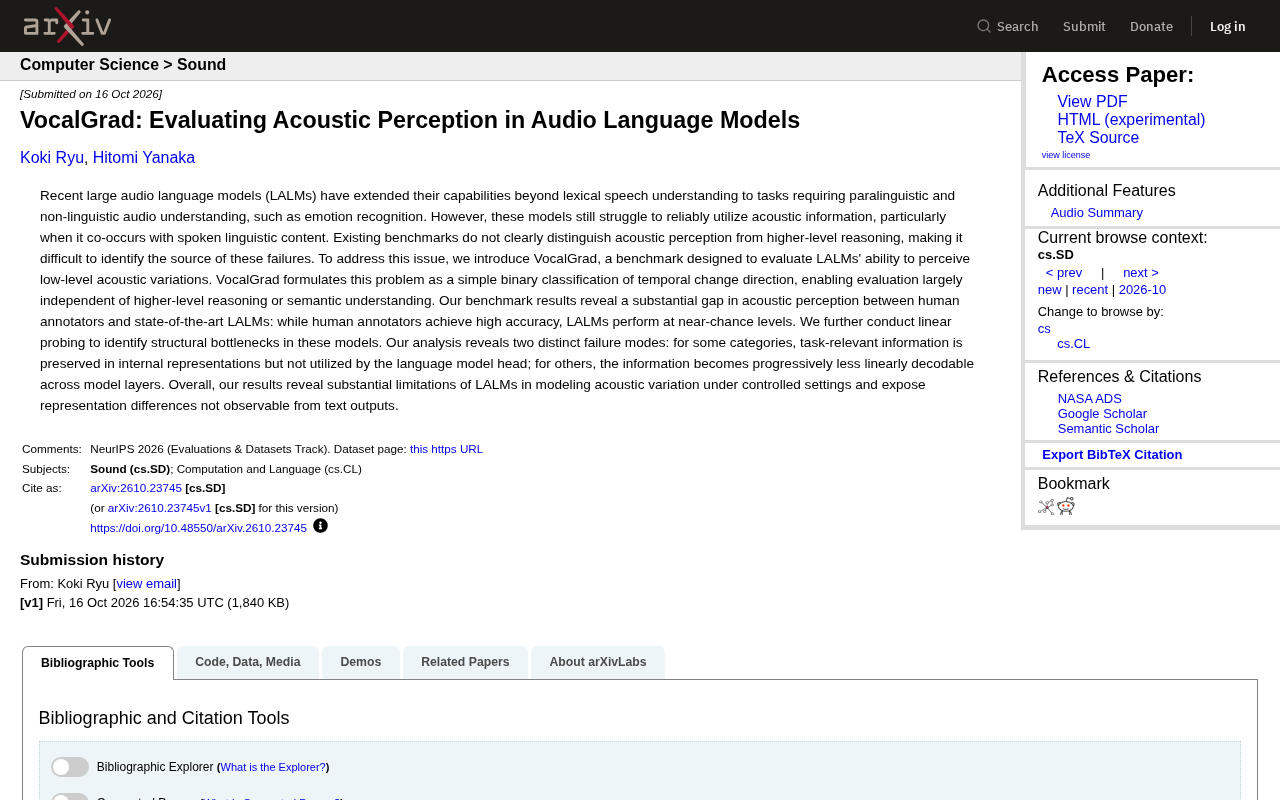The height and width of the screenshot is (800, 1280).
Task: Open the 2026-10 listing link
Action: (x=1142, y=290)
